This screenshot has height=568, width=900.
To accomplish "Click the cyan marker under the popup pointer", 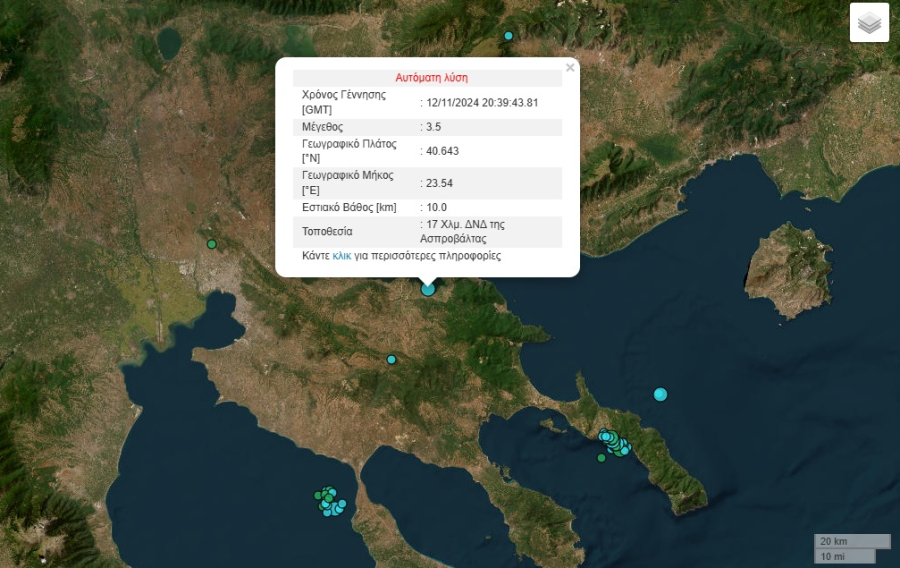I will point(428,289).
